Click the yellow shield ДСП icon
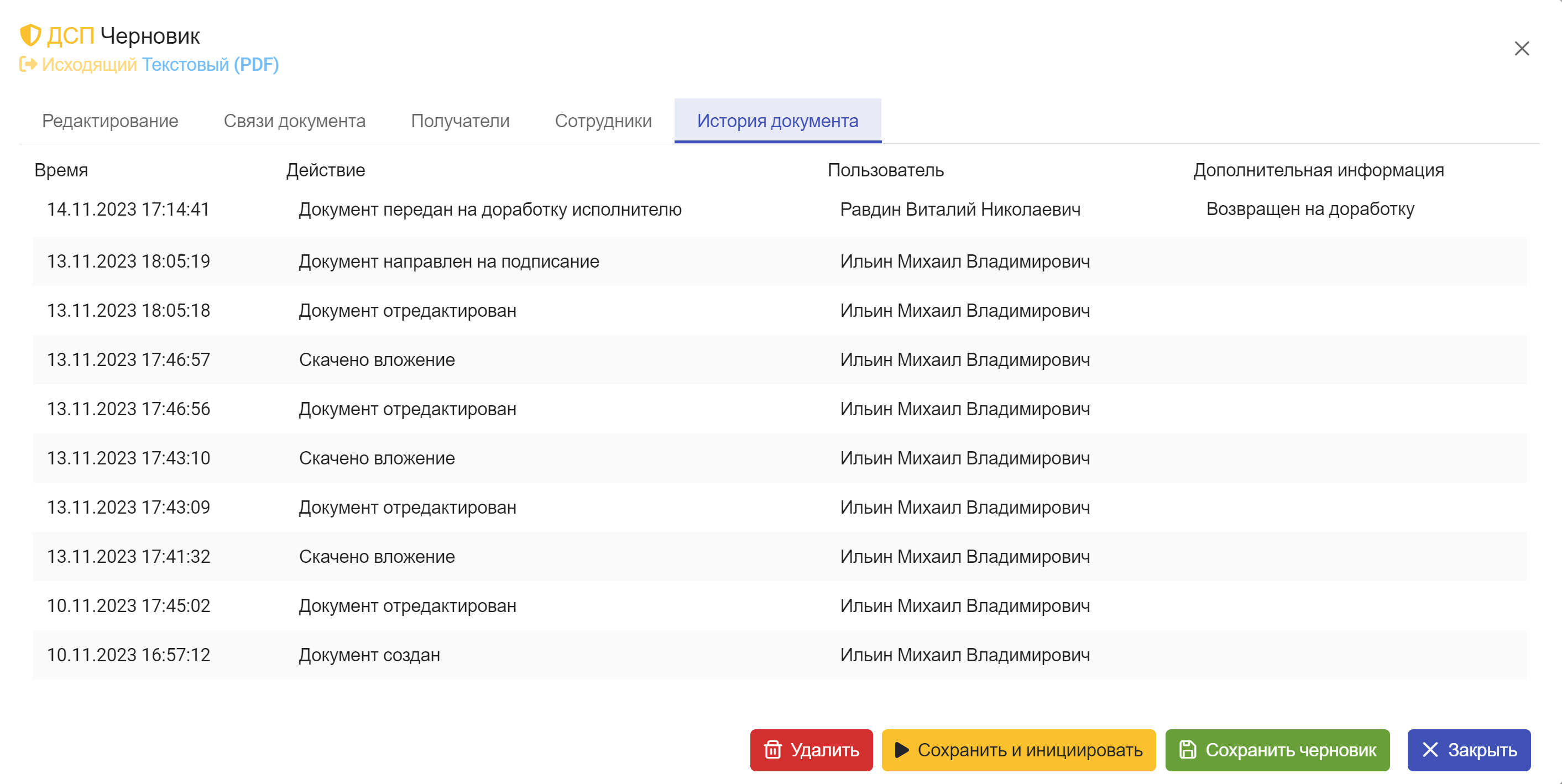1562x784 pixels. click(30, 36)
